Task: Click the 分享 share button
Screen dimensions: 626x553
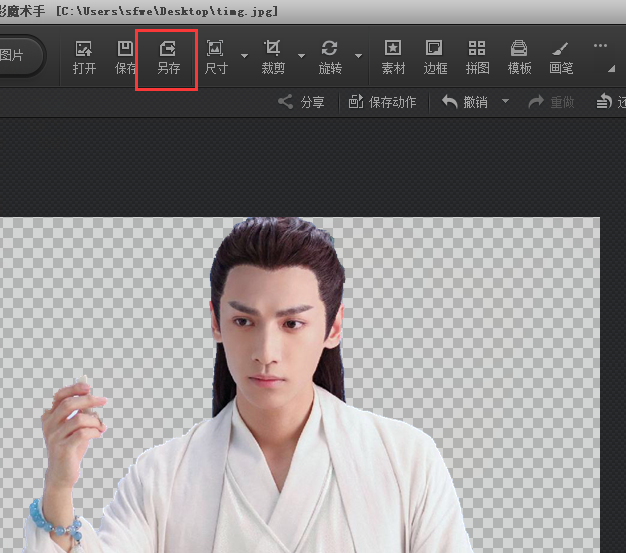Action: [x=301, y=102]
